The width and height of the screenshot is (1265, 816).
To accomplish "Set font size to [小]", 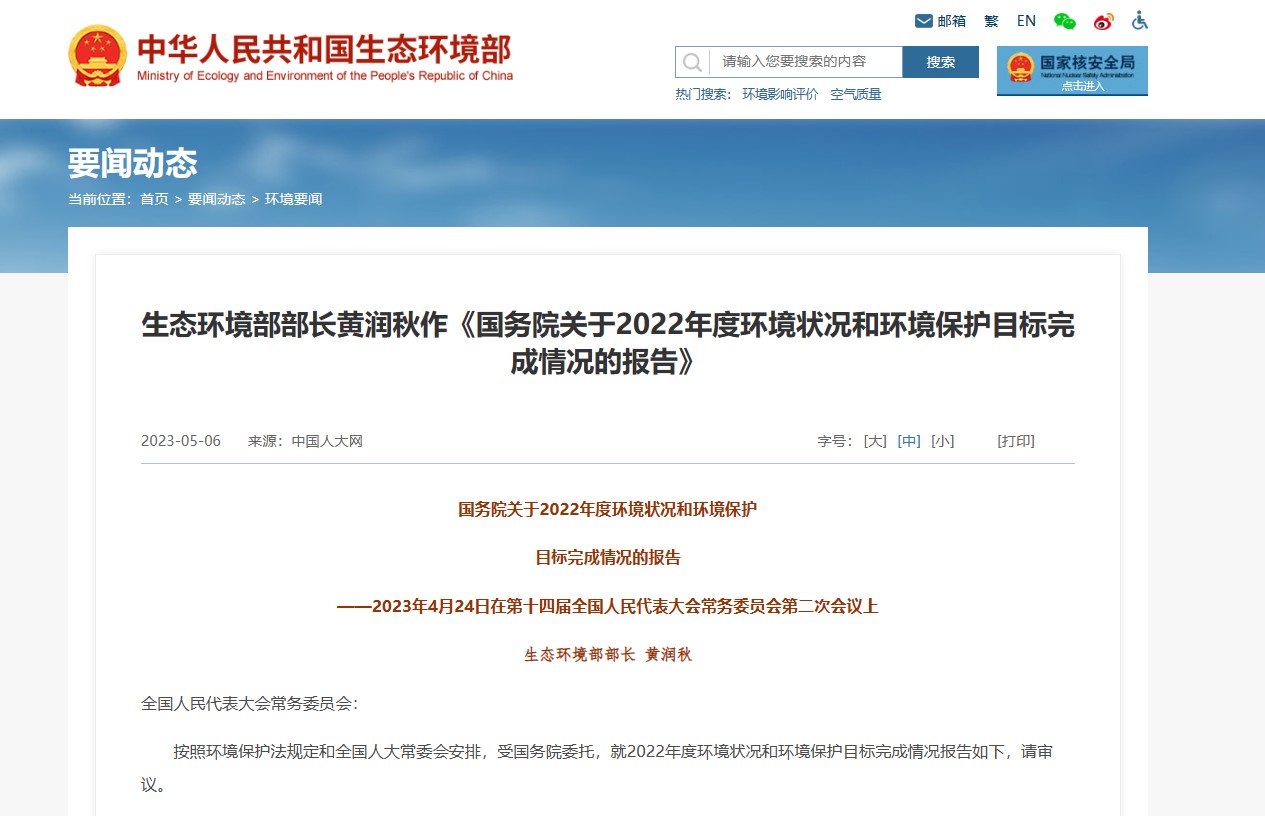I will (942, 441).
